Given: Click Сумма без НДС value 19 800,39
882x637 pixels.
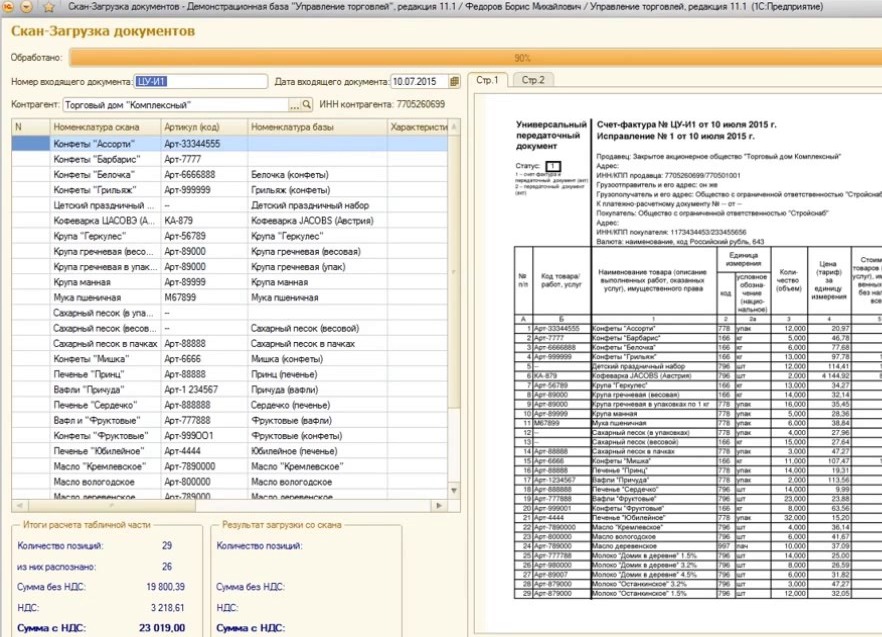Looking at the screenshot, I should click(165, 587).
